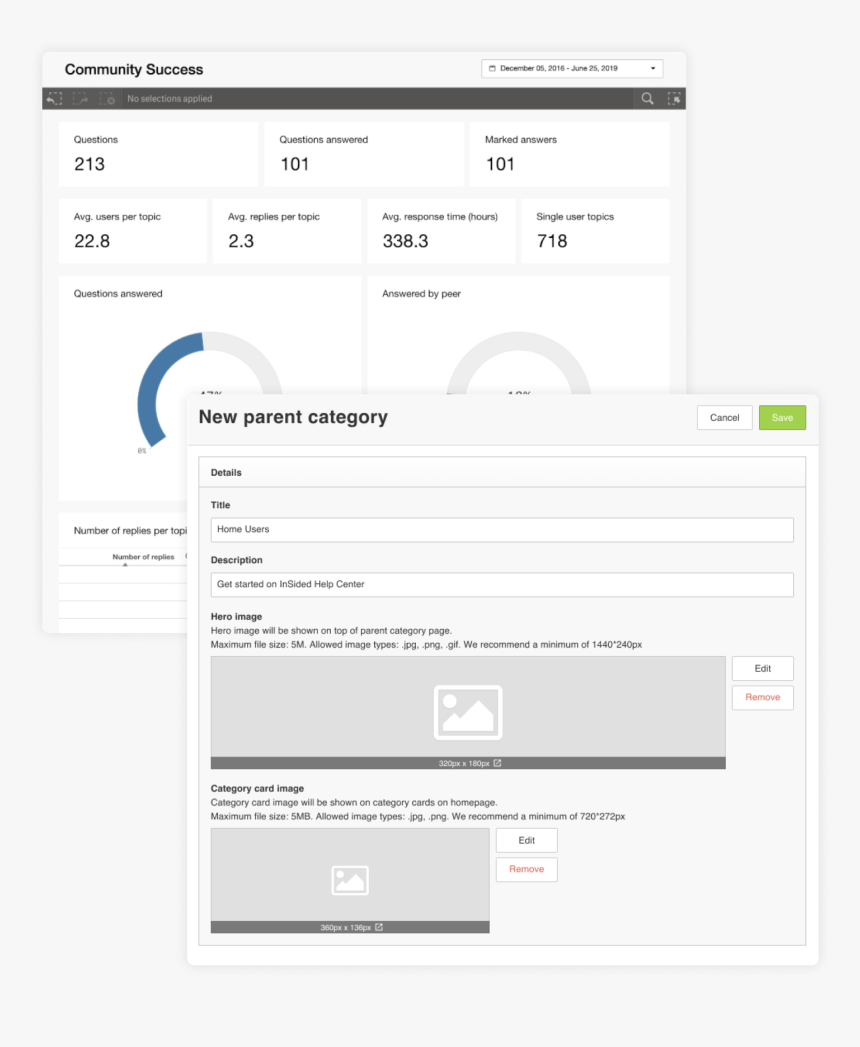Click the export icon at the toolbar's right end
The width and height of the screenshot is (860, 1047).
674,98
